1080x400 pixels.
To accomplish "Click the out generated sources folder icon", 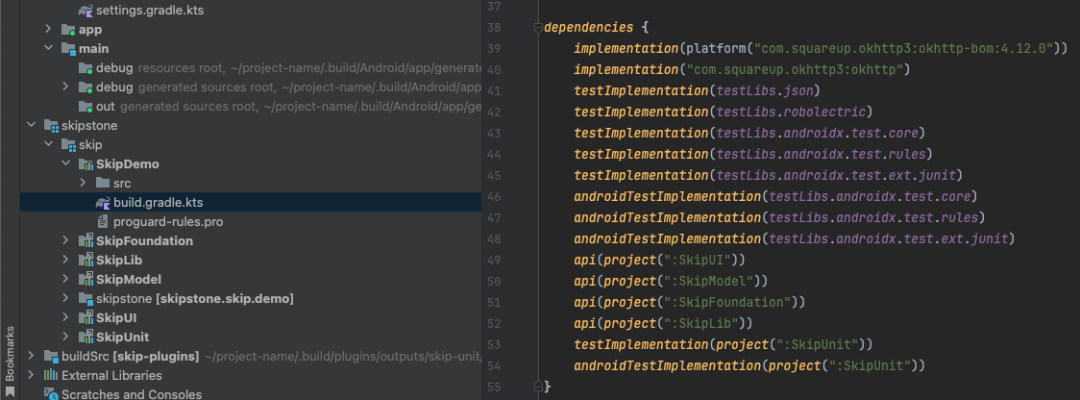I will pyautogui.click(x=85, y=106).
